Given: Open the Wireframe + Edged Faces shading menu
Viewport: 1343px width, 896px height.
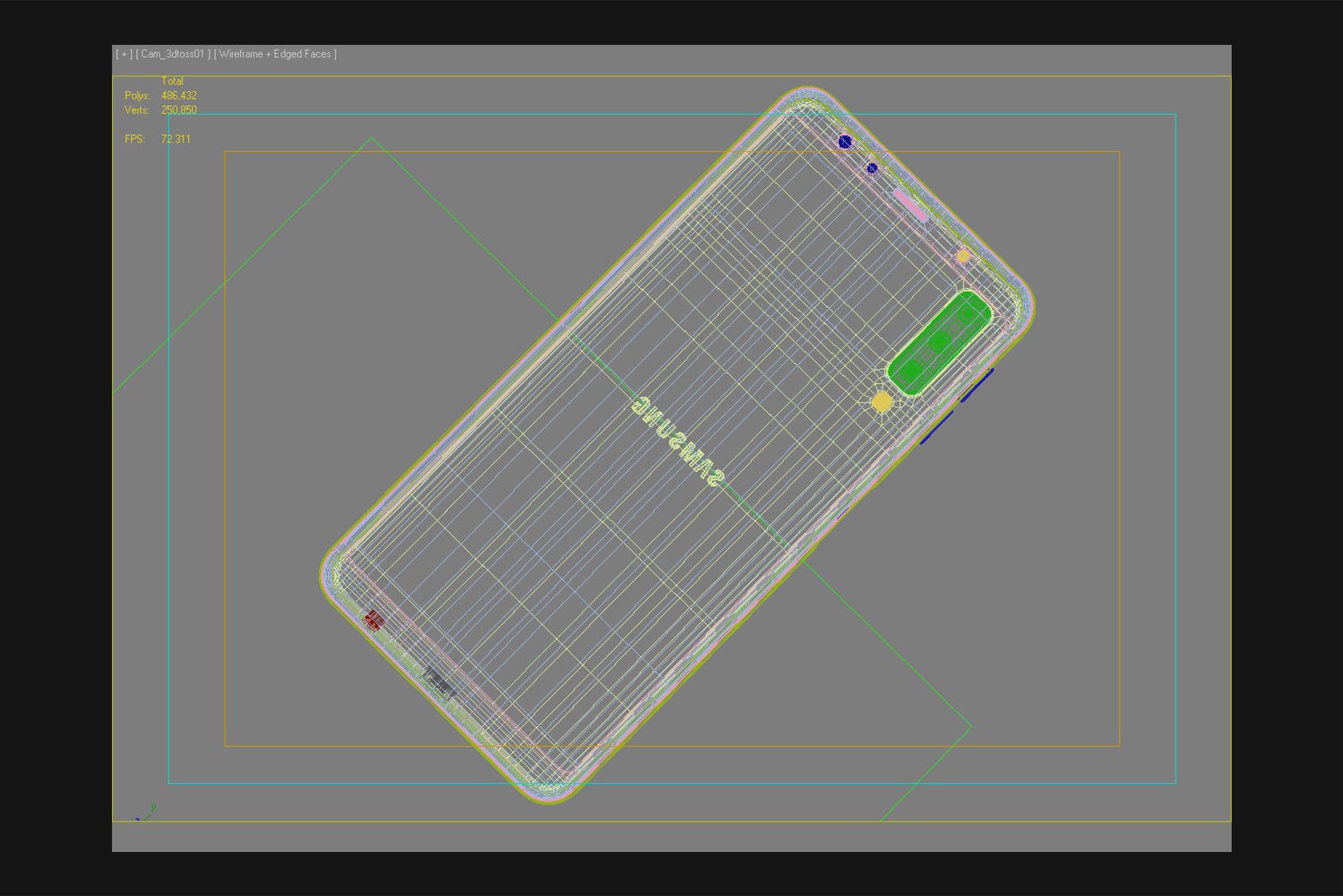Looking at the screenshot, I should pyautogui.click(x=275, y=54).
